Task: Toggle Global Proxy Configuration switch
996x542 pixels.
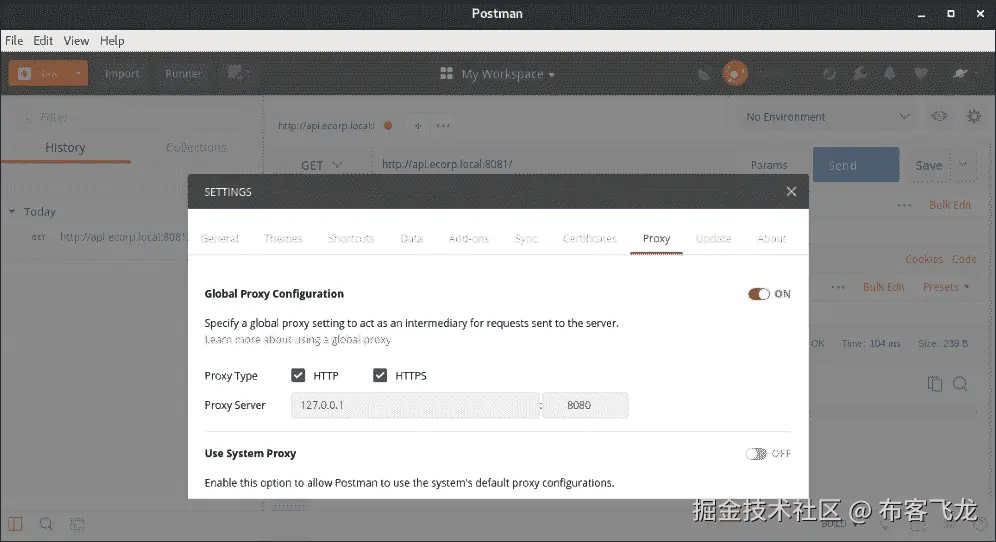Action: tap(758, 294)
